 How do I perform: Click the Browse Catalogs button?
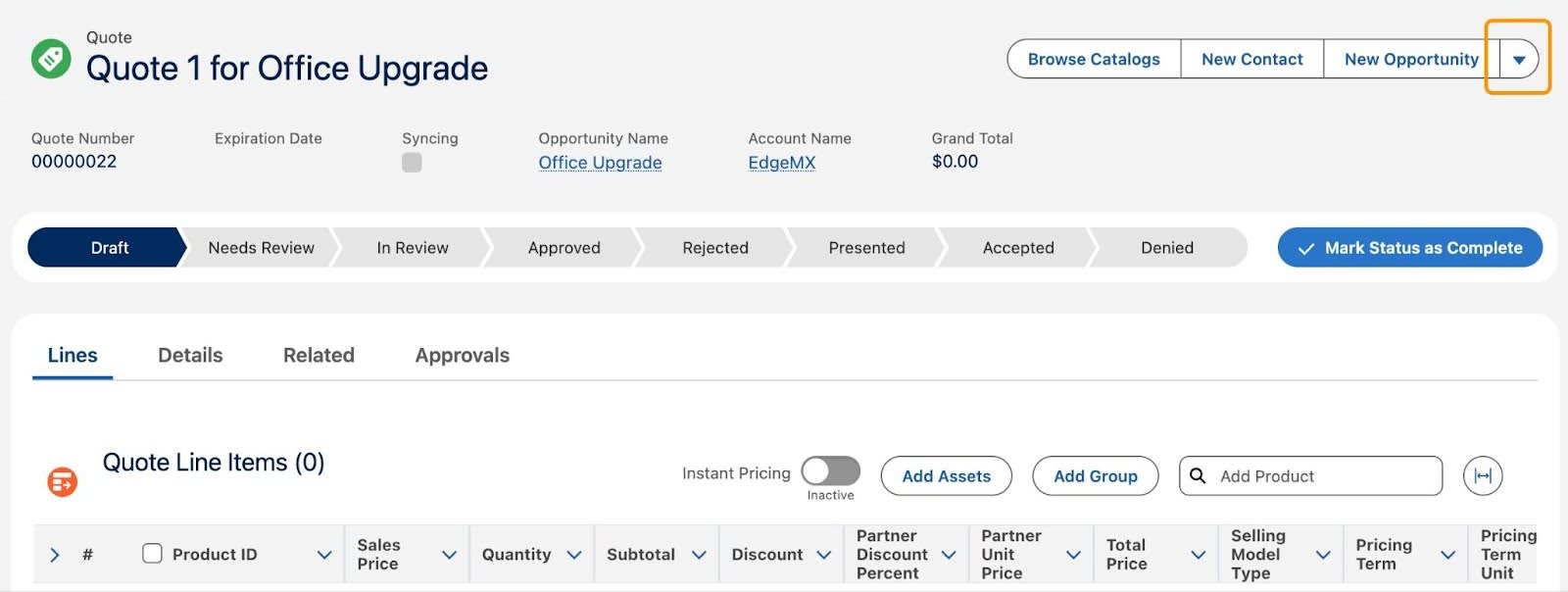(x=1094, y=60)
